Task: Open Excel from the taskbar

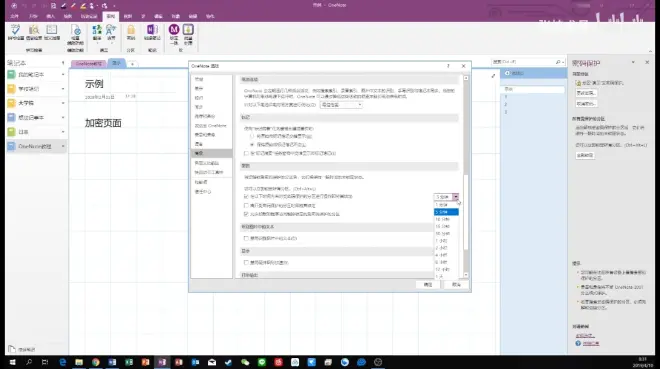Action: 129,362
